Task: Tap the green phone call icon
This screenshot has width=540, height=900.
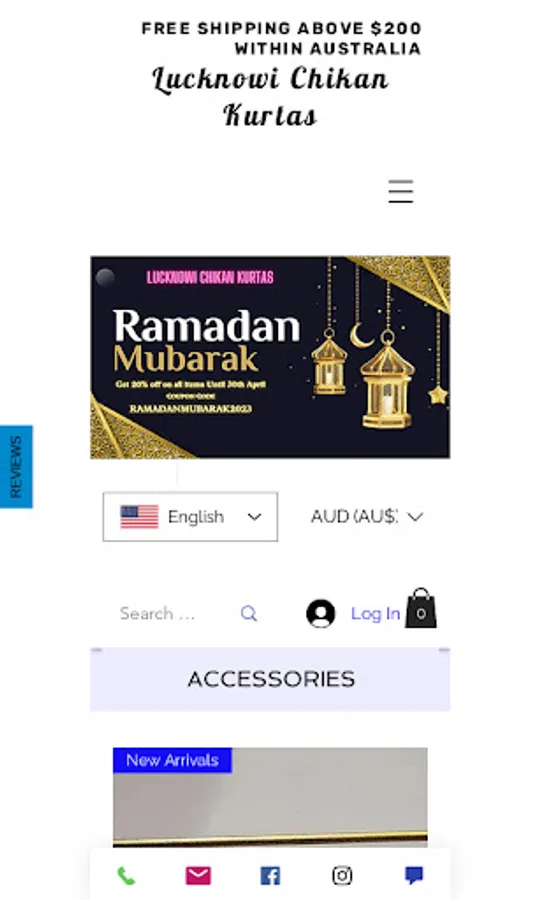Action: [126, 876]
